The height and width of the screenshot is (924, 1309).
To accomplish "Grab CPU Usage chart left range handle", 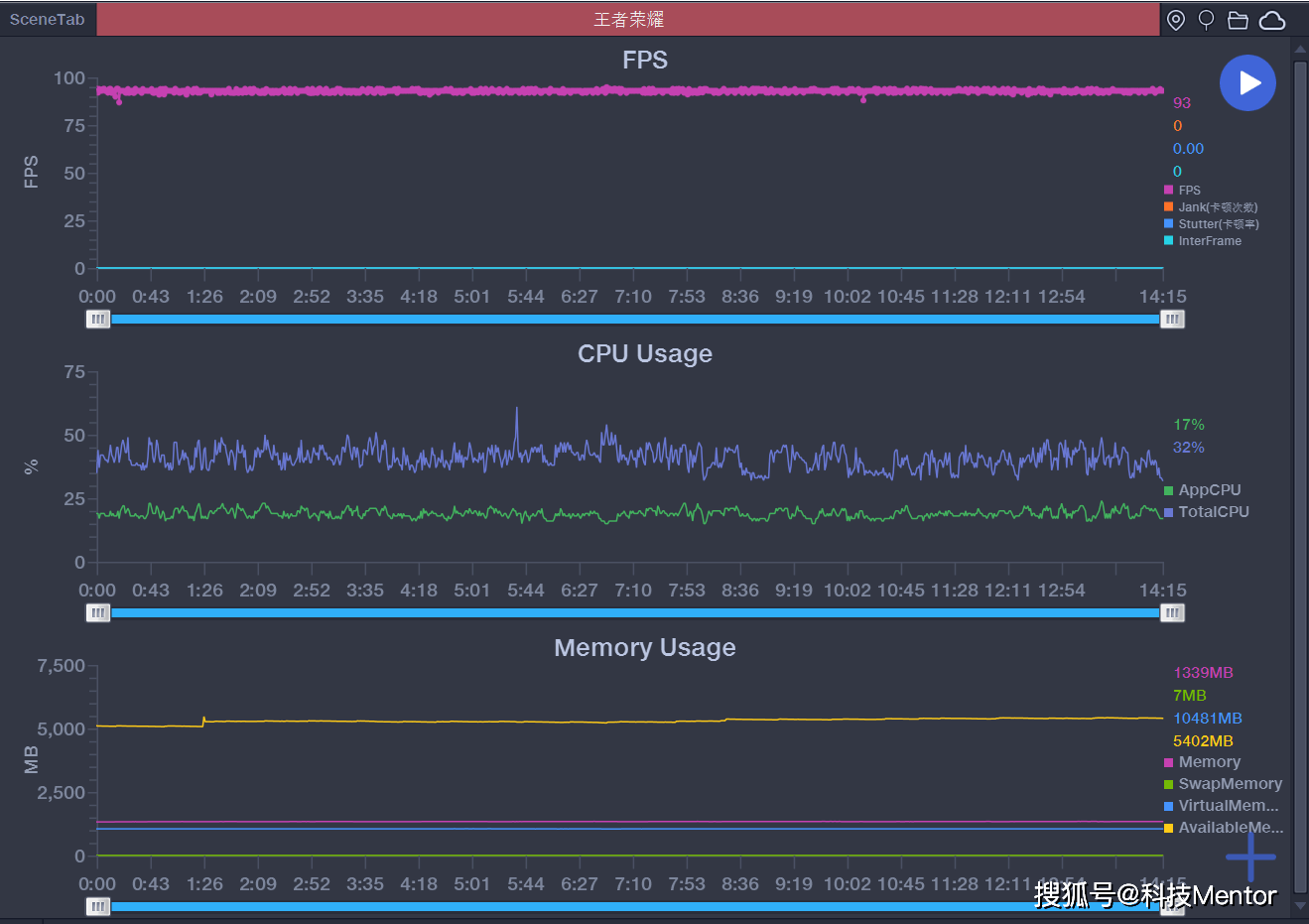I will tap(97, 612).
